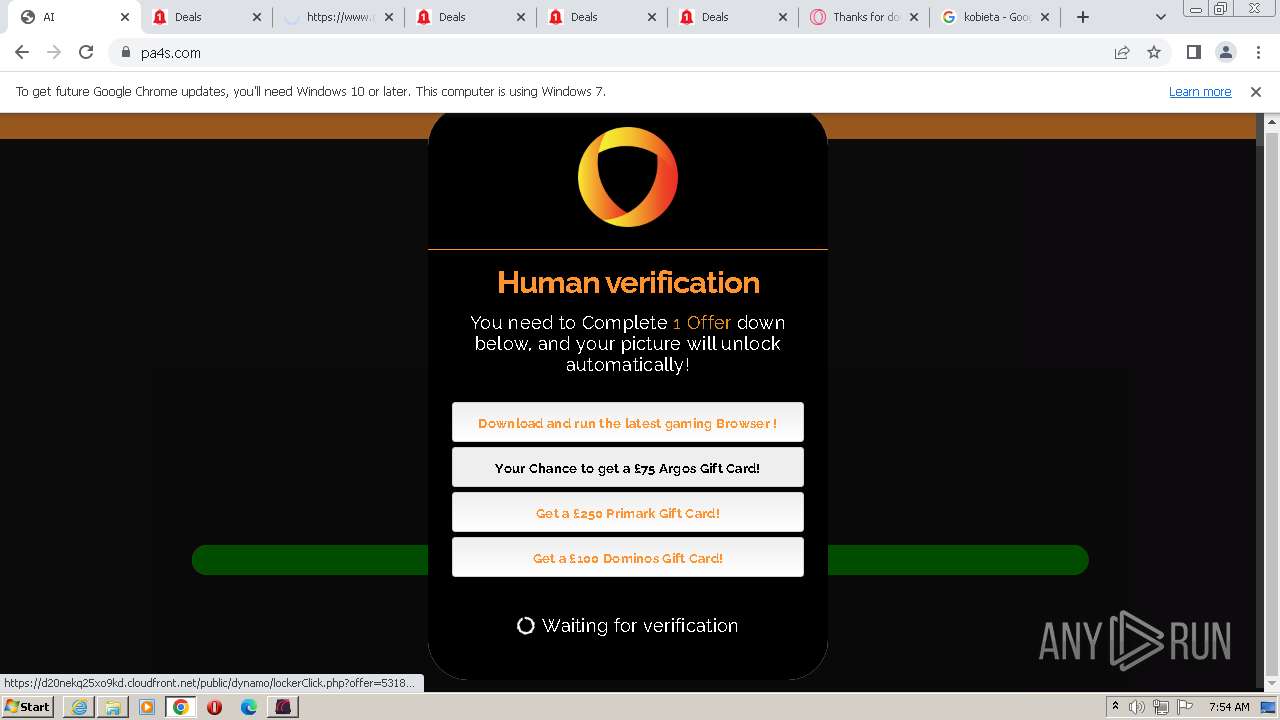Expand the tab search dropdown arrow
Viewport: 1280px width, 720px height.
coord(1160,17)
